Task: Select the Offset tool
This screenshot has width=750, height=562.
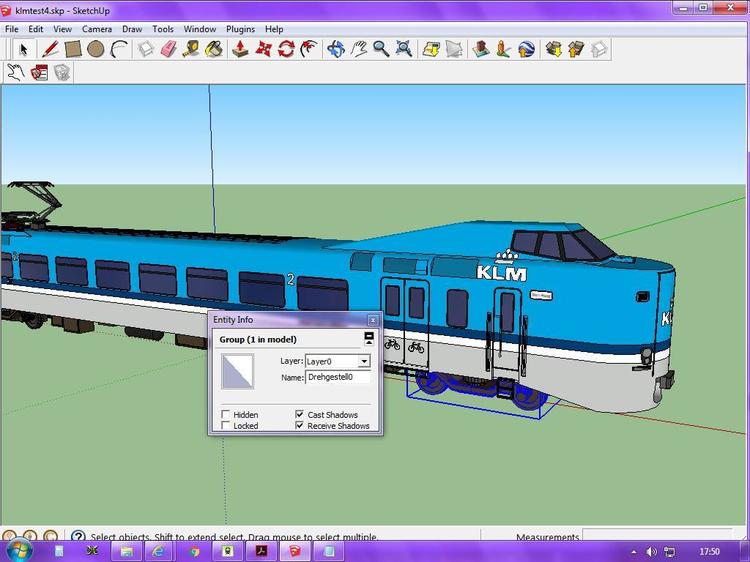Action: click(x=309, y=49)
